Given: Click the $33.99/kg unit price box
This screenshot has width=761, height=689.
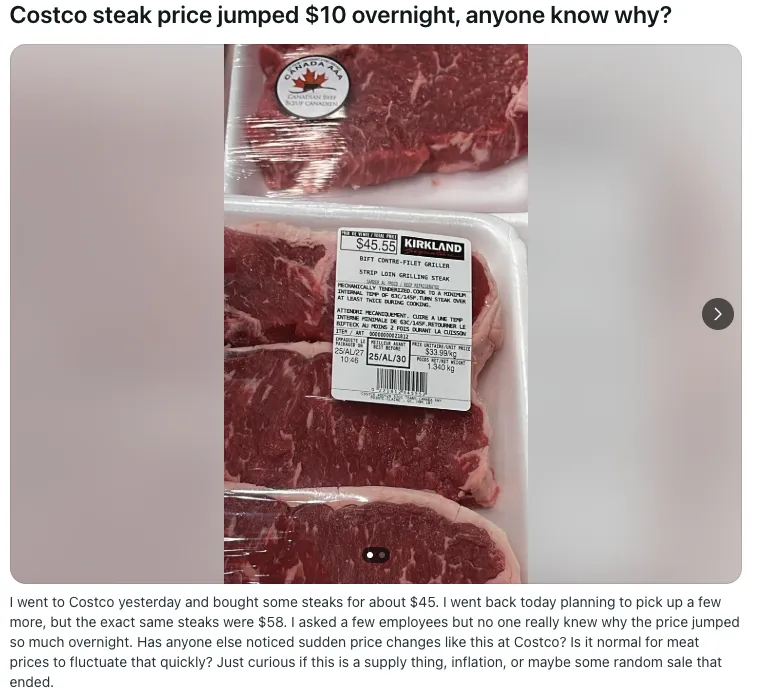Looking at the screenshot, I should click(439, 350).
